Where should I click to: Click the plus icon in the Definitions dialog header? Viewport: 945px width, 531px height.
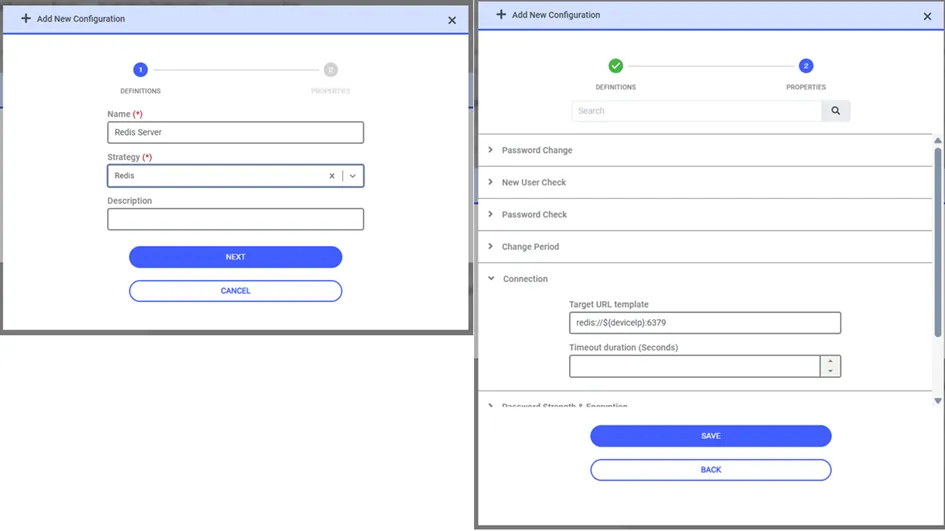click(x=26, y=19)
